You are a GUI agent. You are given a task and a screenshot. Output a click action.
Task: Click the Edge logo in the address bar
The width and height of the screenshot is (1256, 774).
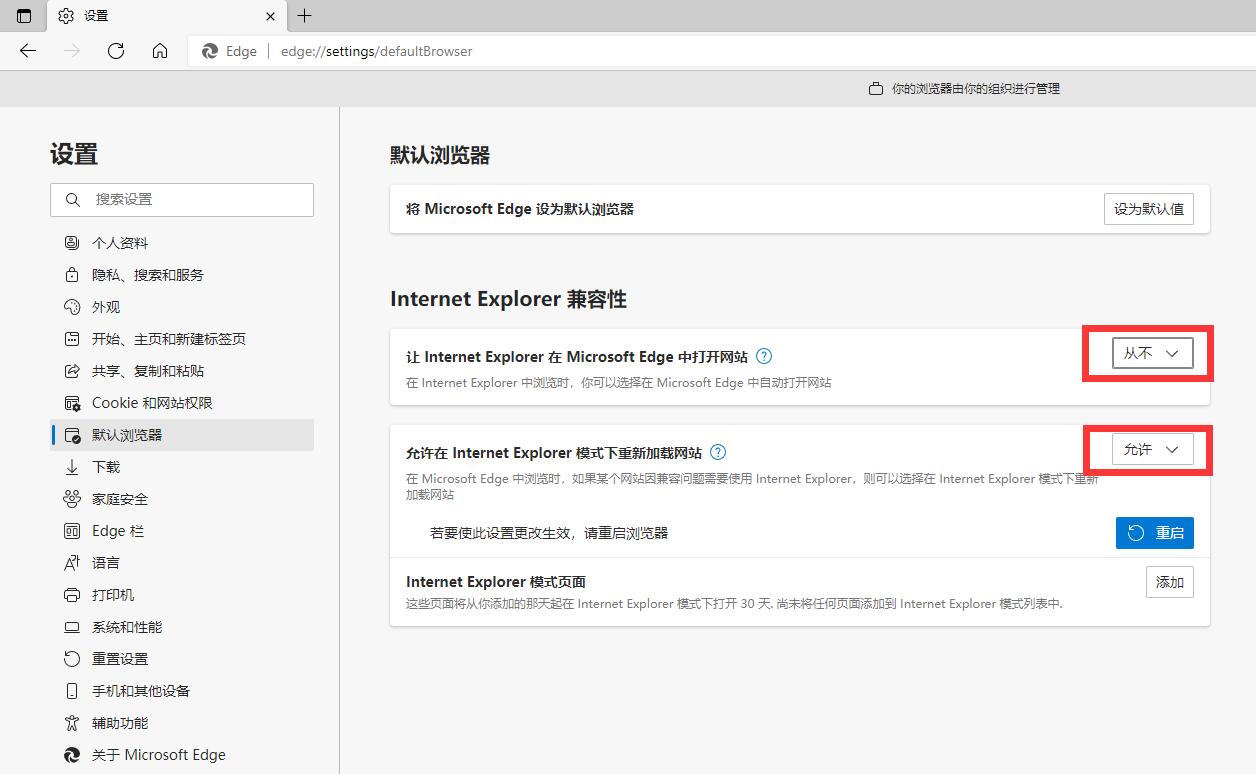(x=210, y=51)
